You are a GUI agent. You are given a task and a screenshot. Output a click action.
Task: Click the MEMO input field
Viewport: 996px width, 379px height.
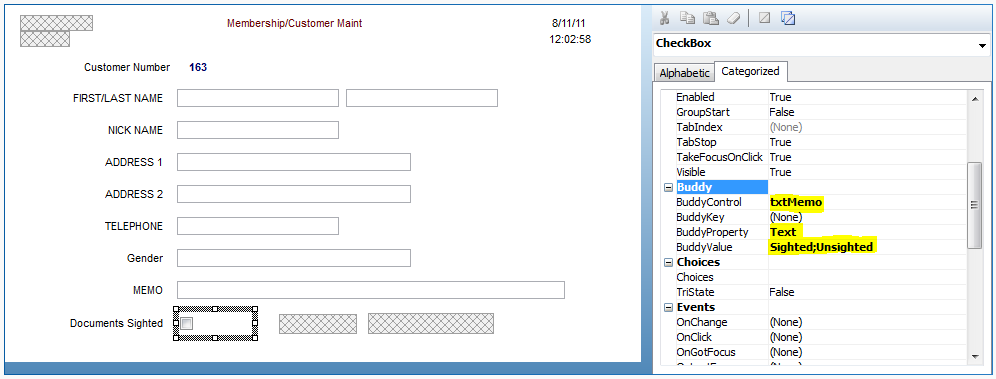point(371,290)
